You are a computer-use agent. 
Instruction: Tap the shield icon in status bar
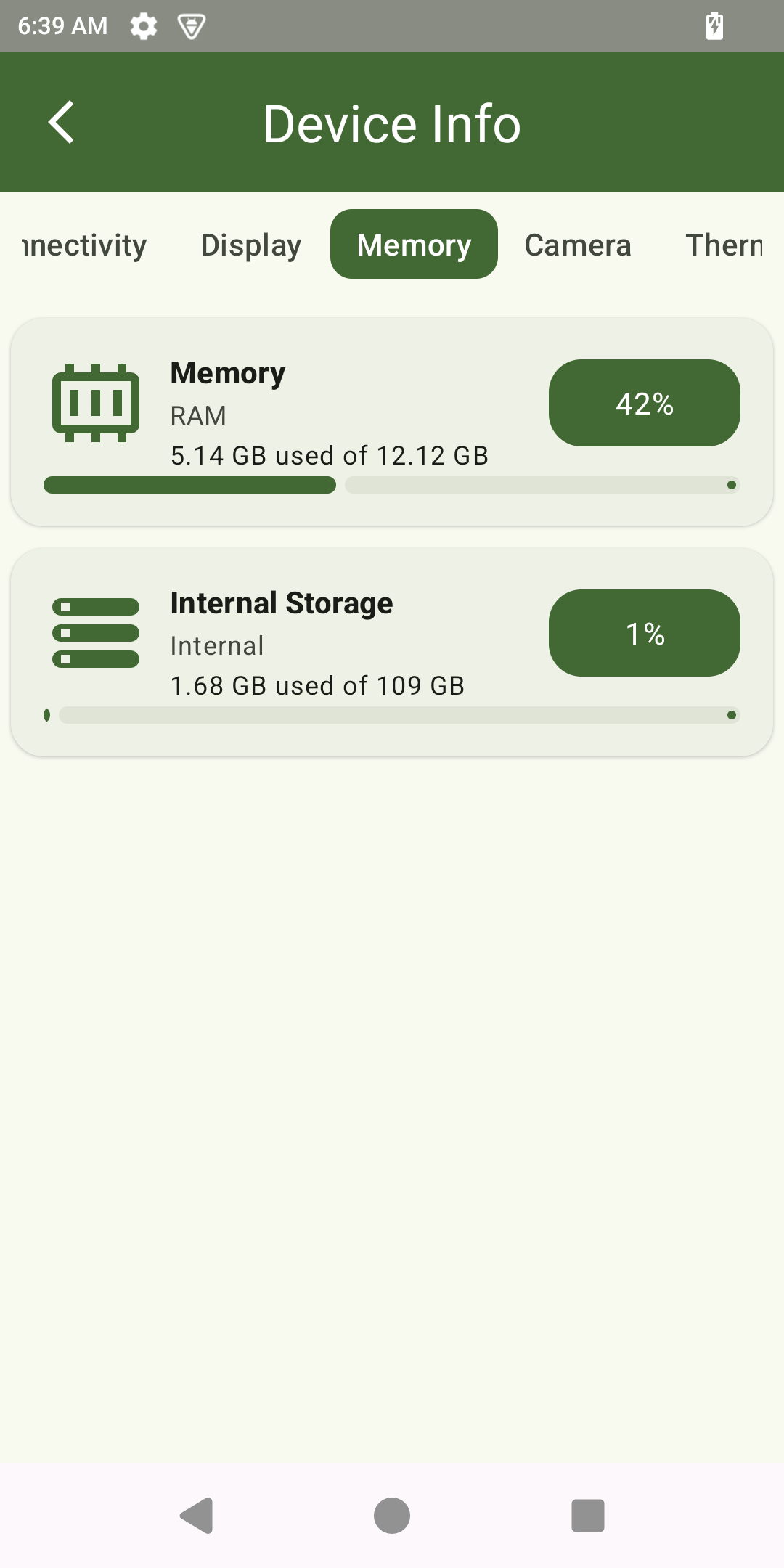[x=191, y=26]
